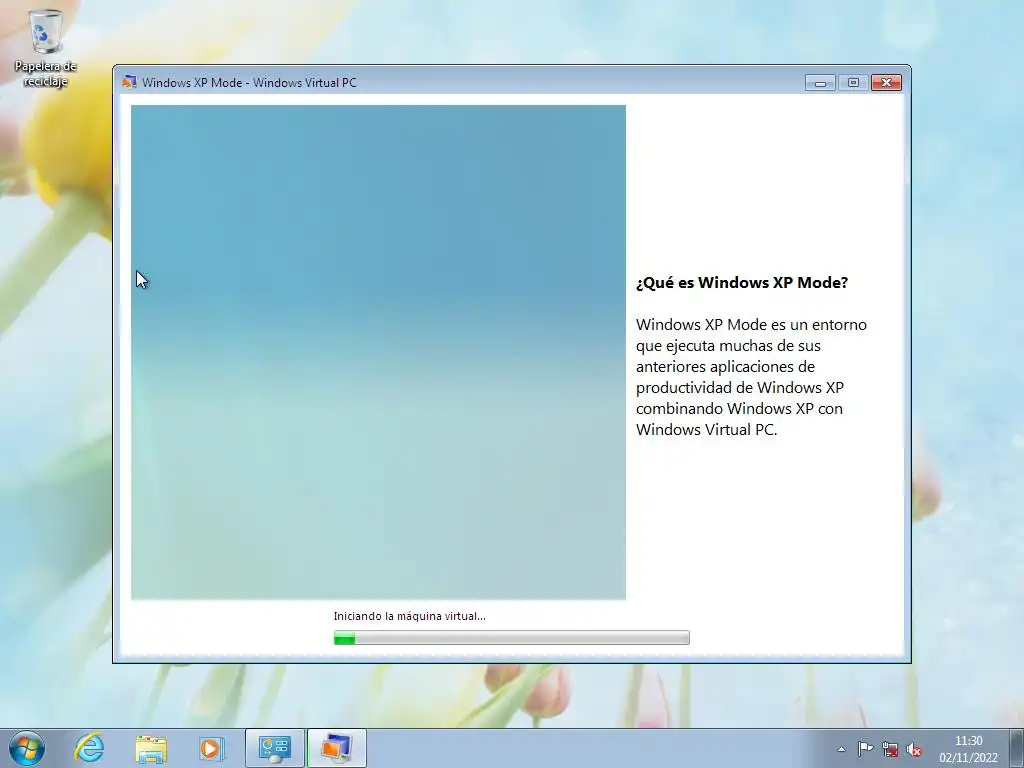
Task: Click the Windows XP Mode description paragraph
Action: (751, 377)
